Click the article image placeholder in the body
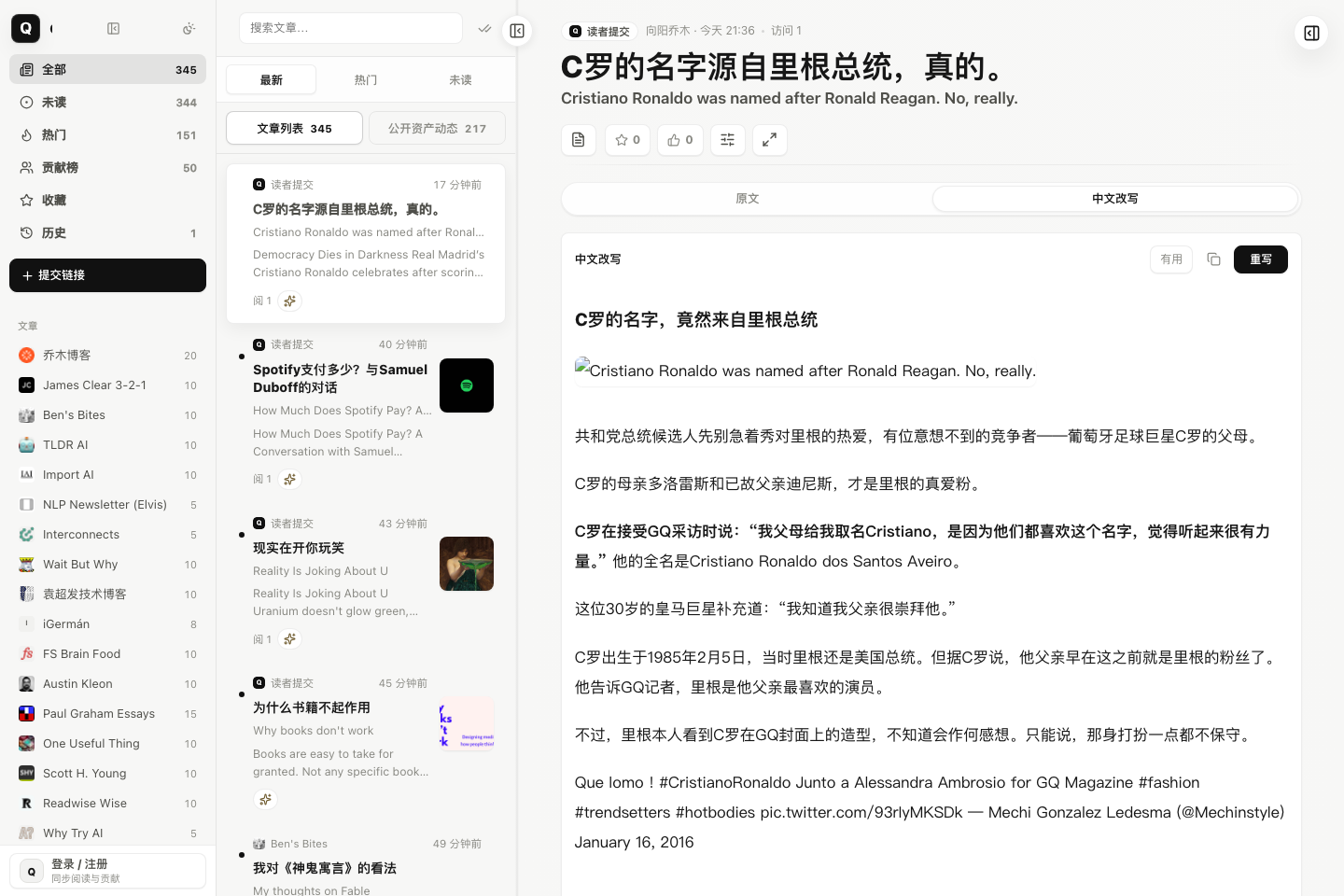The image size is (1344, 896). coord(805,371)
